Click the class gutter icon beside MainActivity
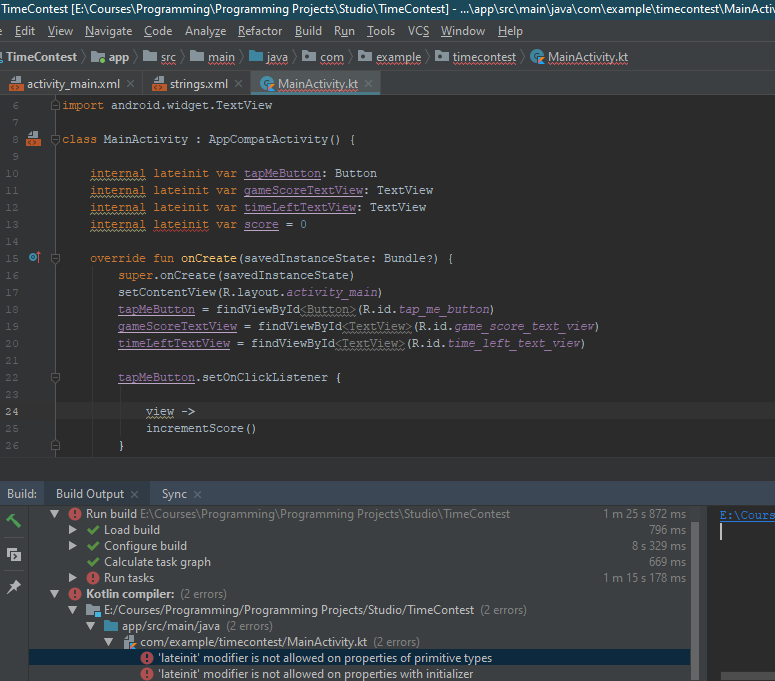 pos(33,139)
